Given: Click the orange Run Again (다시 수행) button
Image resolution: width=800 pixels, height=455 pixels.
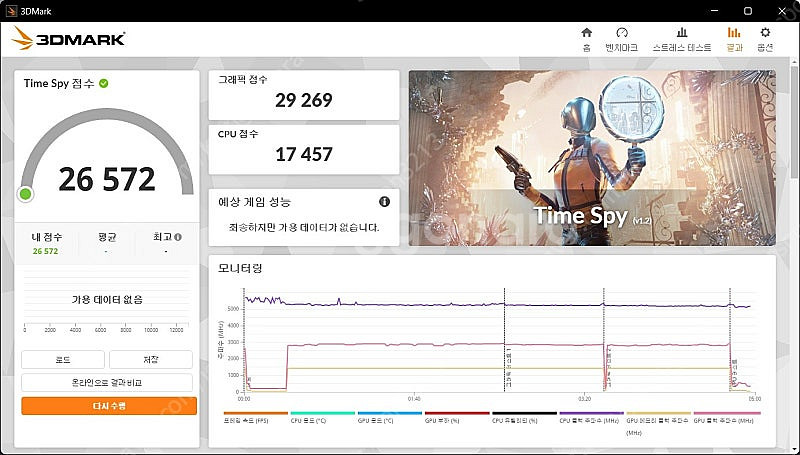Looking at the screenshot, I should pos(109,406).
